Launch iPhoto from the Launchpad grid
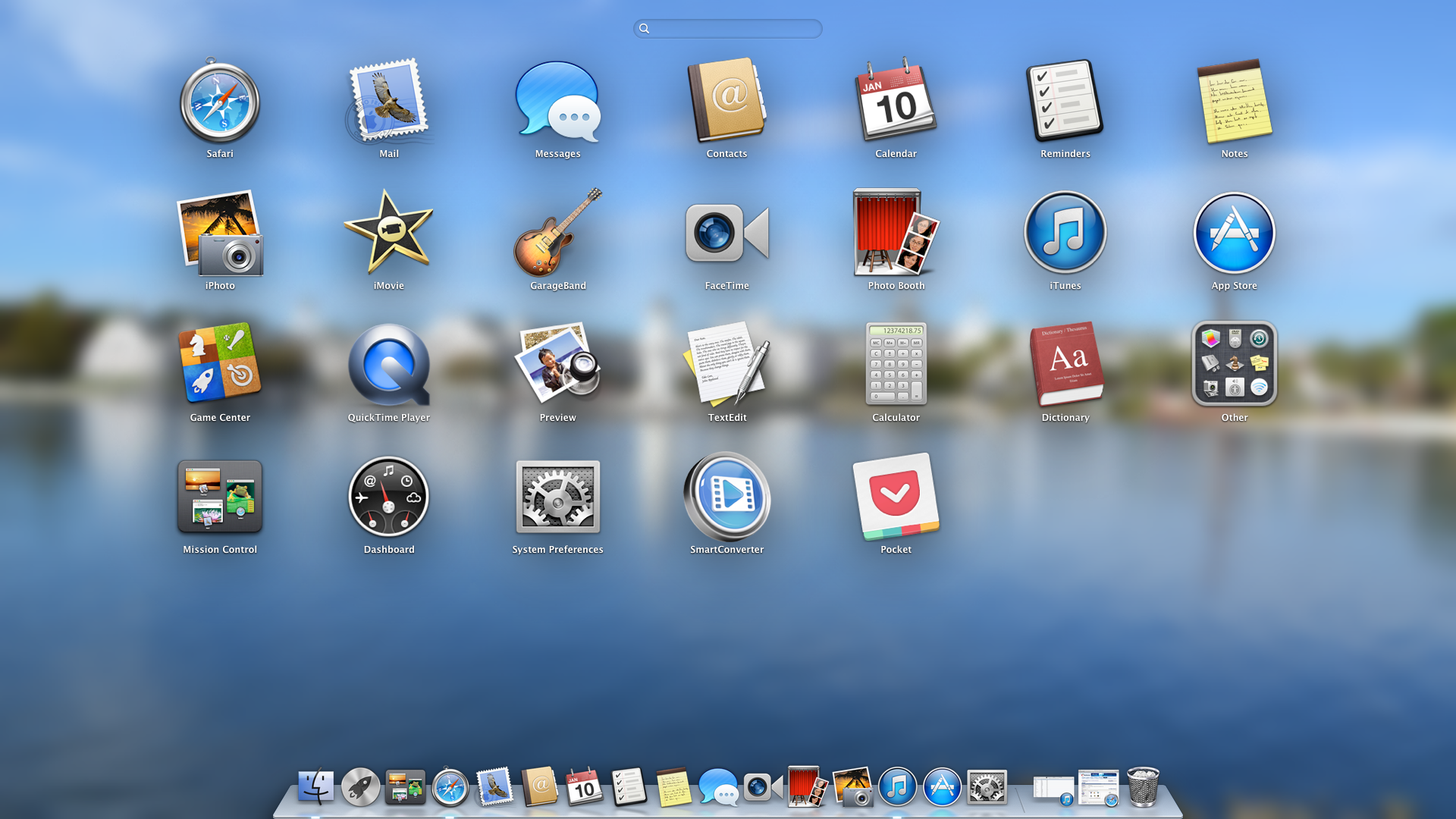This screenshot has width=1456, height=819. [220, 234]
